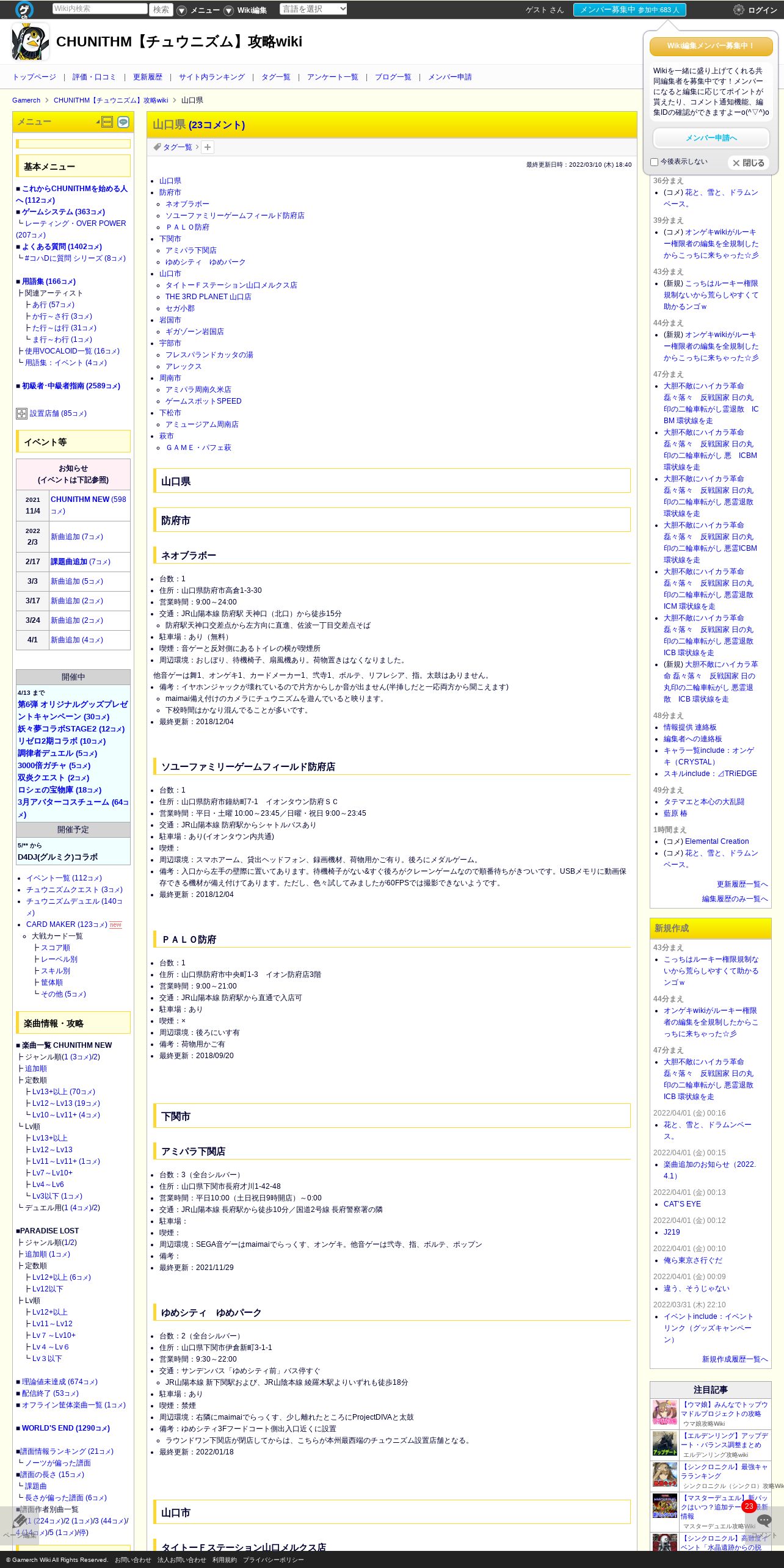The height and width of the screenshot is (1568, 784).
Task: Open CAT'S EYE in 新規作成 list
Action: click(682, 1204)
